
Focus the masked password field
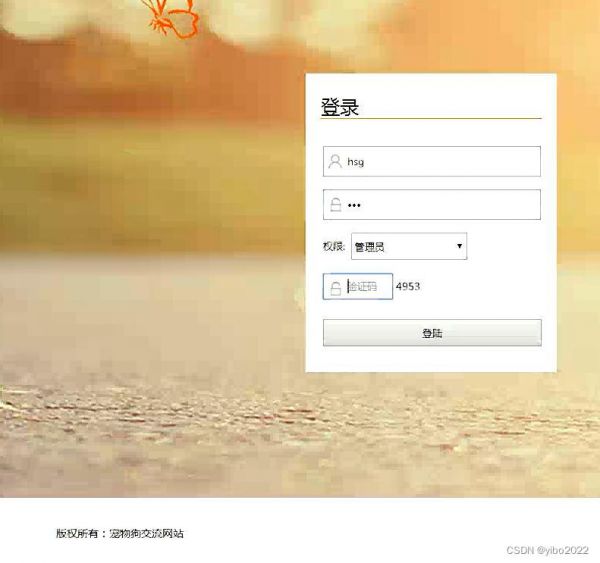pyautogui.click(x=432, y=204)
